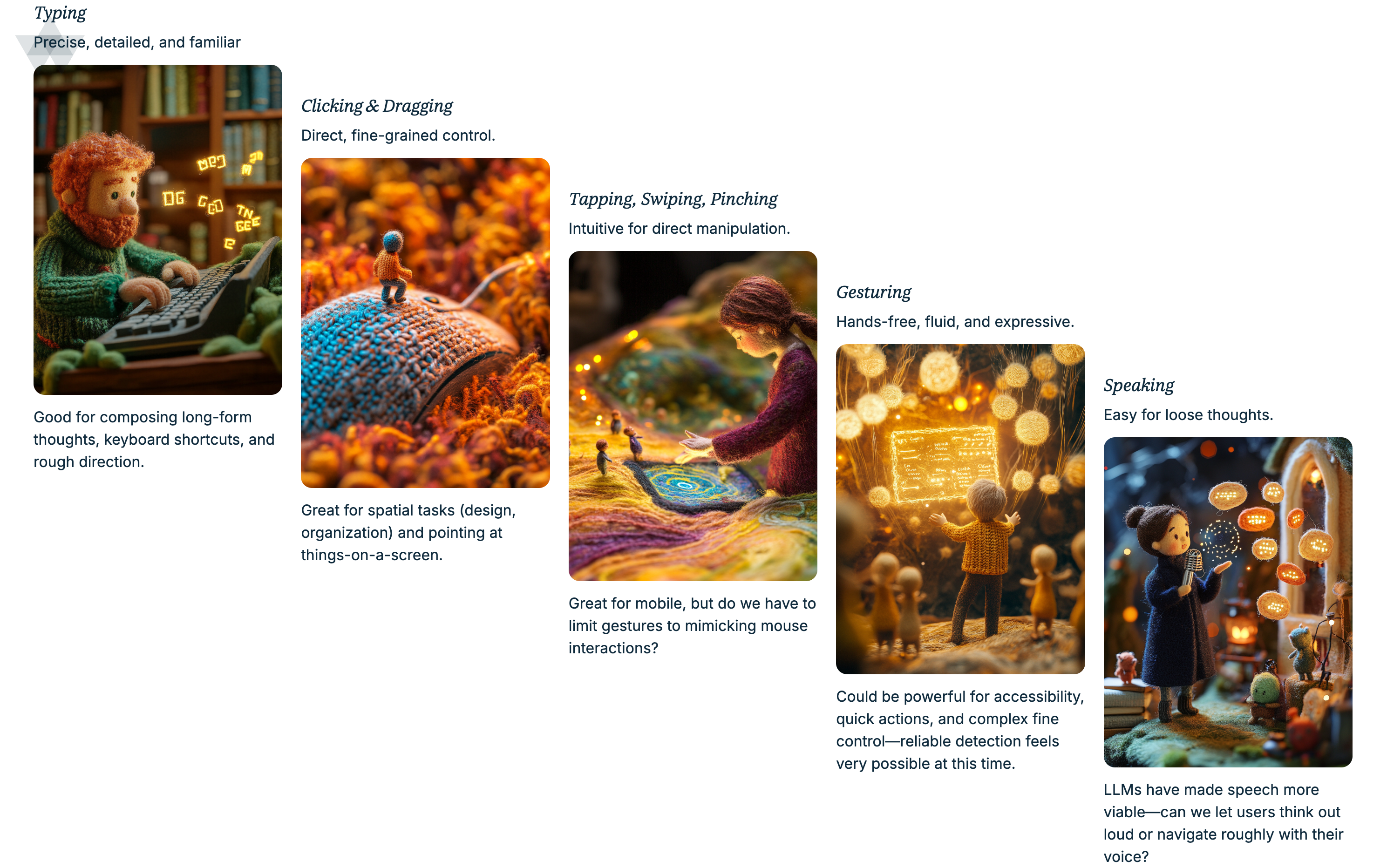Image resolution: width=1387 pixels, height=868 pixels.
Task: Click the caption about spatial tasks
Action: (408, 532)
